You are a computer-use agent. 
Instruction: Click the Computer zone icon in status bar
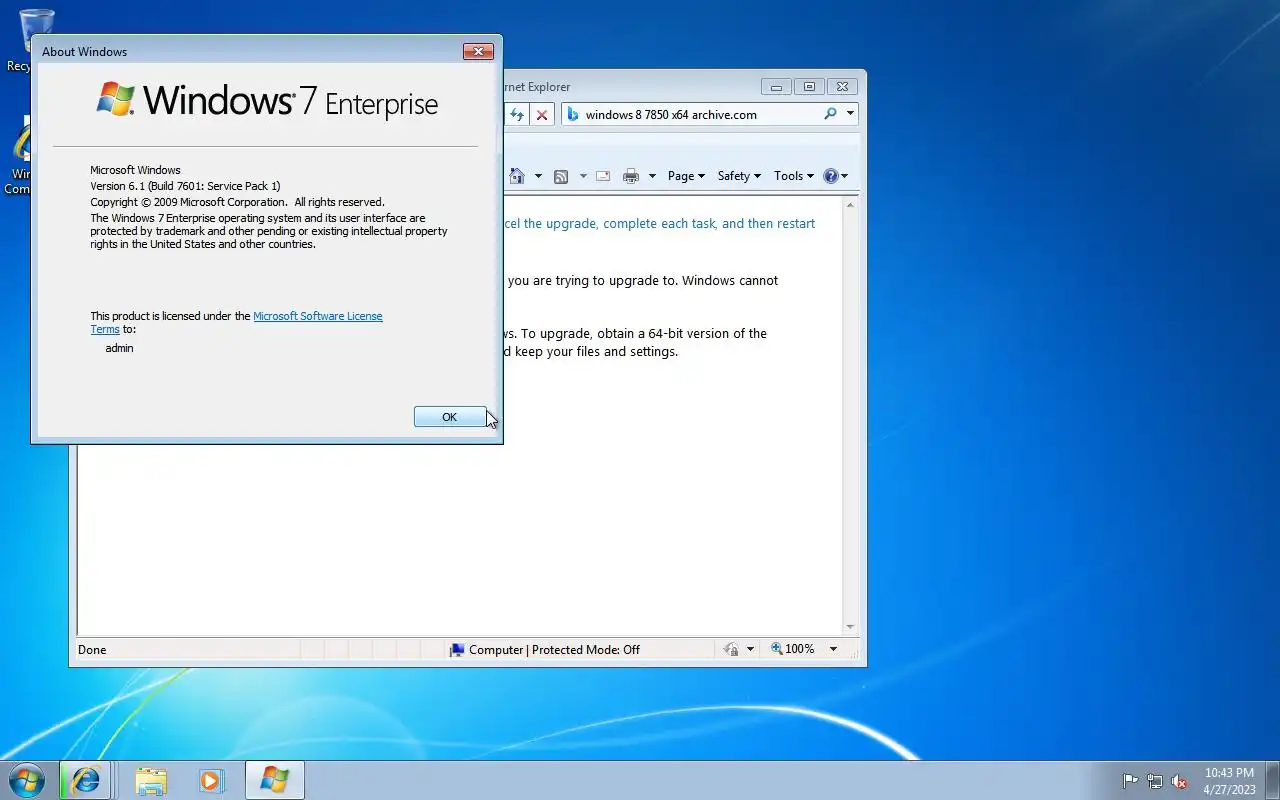pos(457,650)
